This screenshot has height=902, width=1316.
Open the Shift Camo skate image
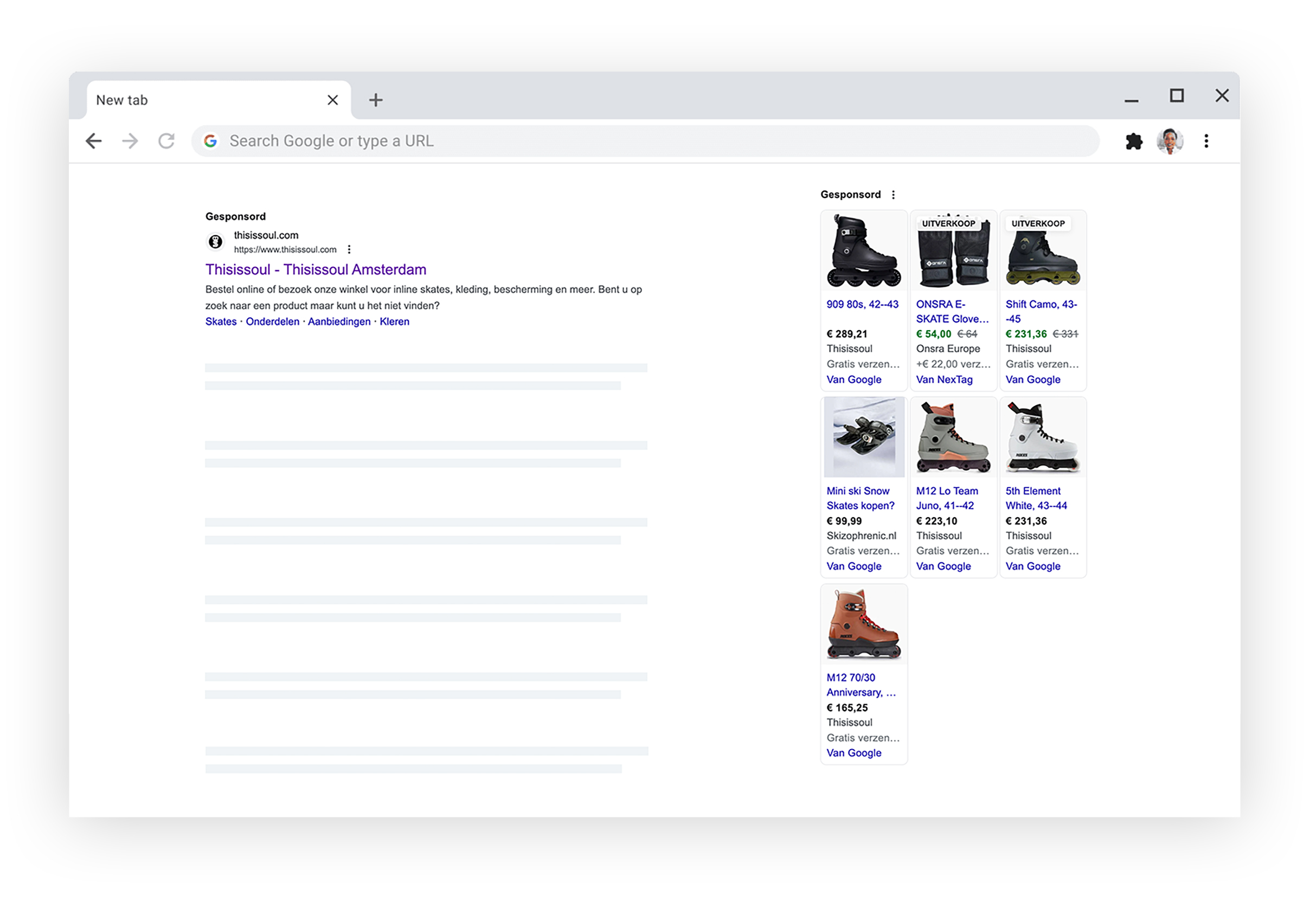click(1043, 251)
